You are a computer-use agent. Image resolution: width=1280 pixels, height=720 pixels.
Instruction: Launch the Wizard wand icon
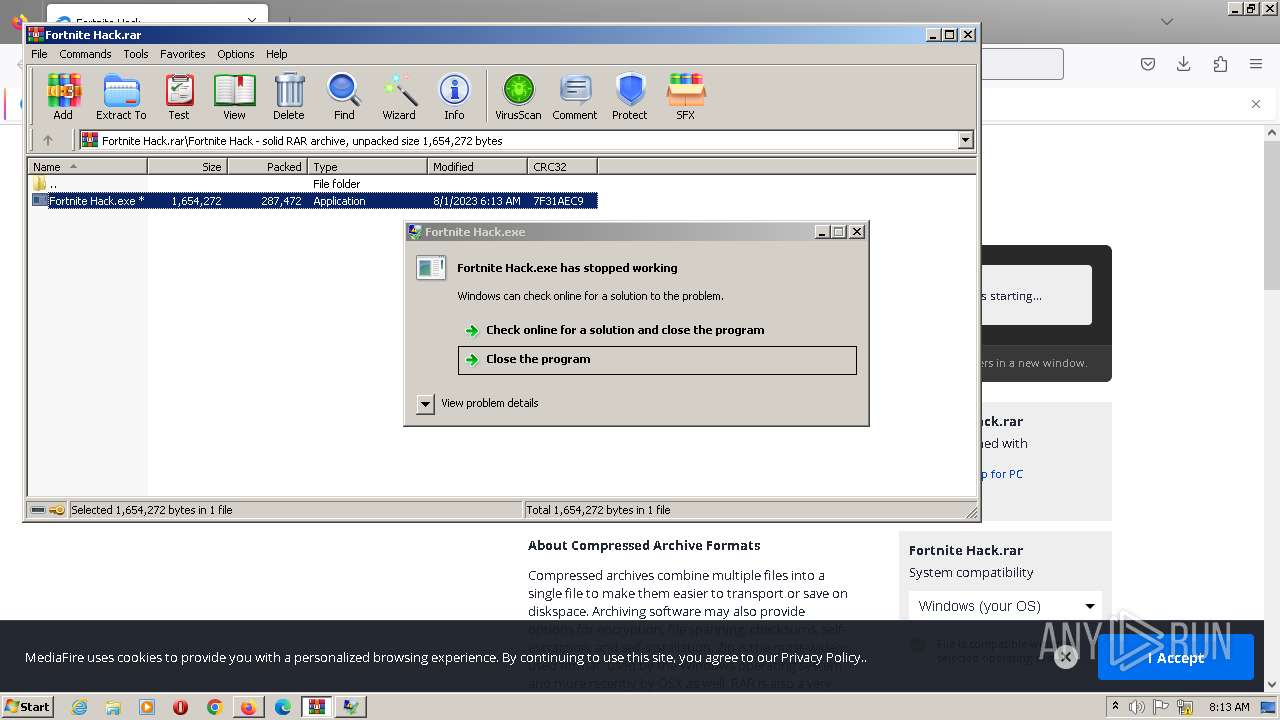(x=399, y=97)
